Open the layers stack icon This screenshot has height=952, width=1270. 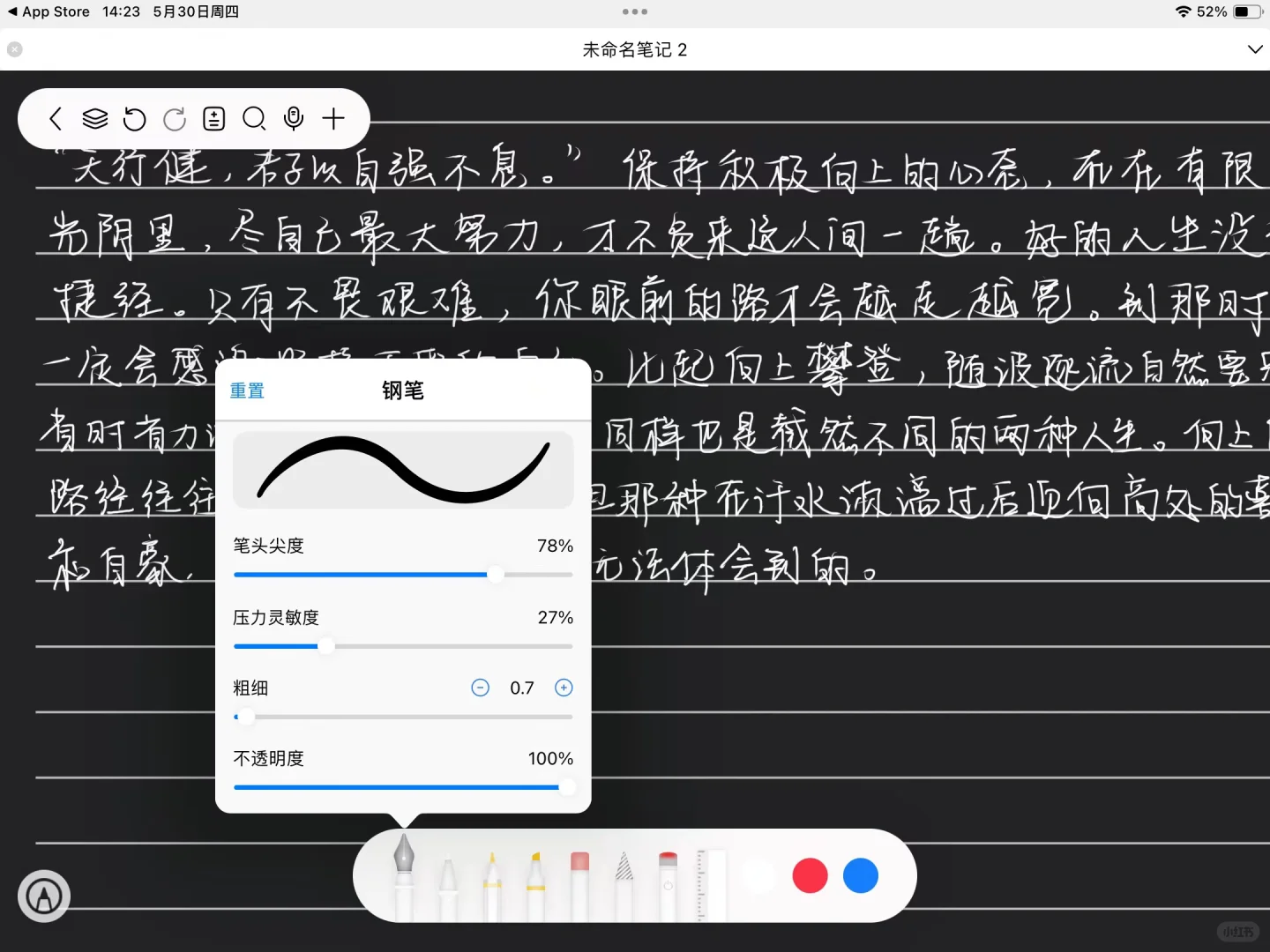pos(95,119)
